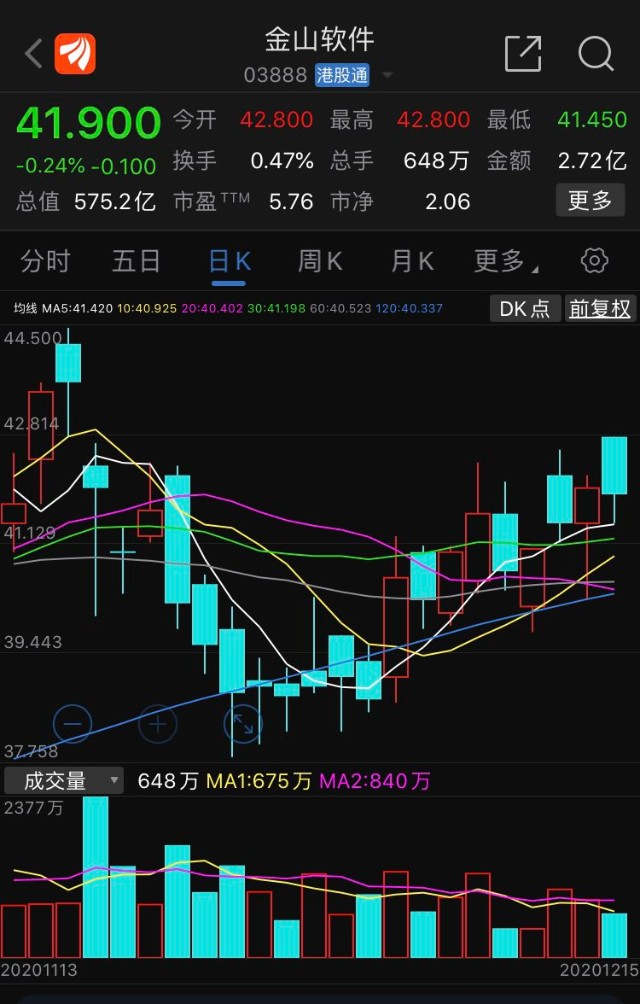Tap the 20201215 end date label
640x1004 pixels.
click(x=600, y=970)
